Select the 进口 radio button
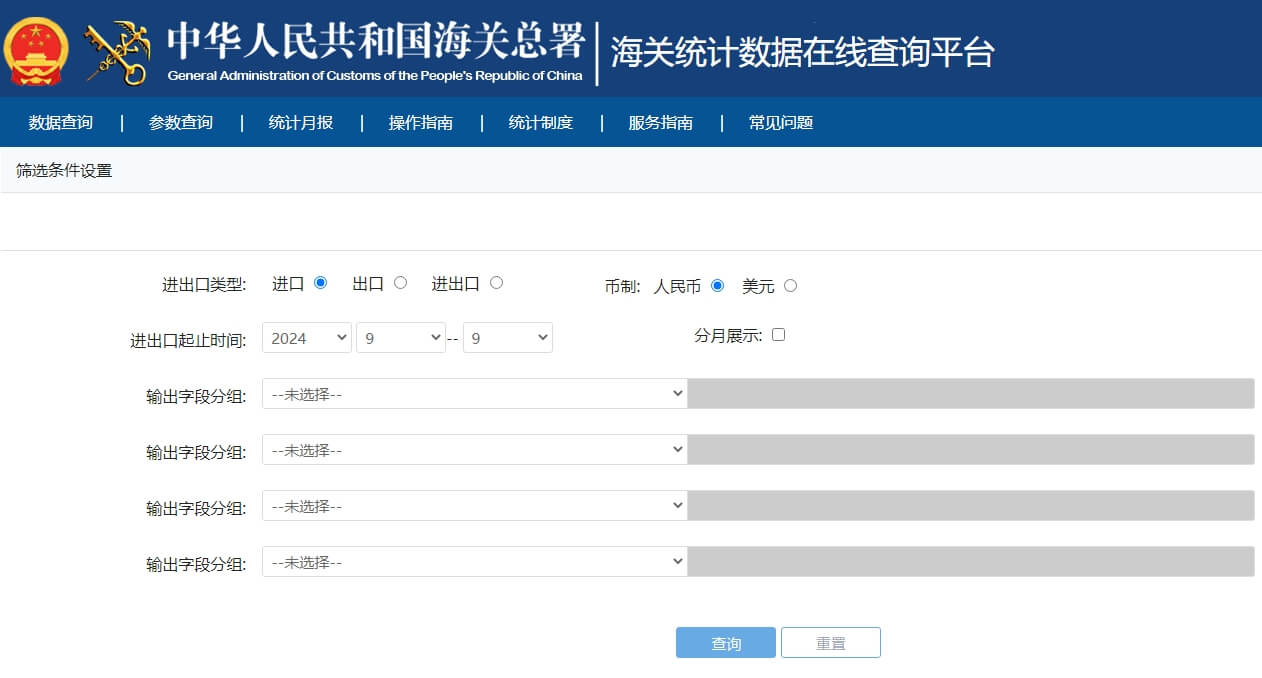1262x678 pixels. click(x=320, y=283)
